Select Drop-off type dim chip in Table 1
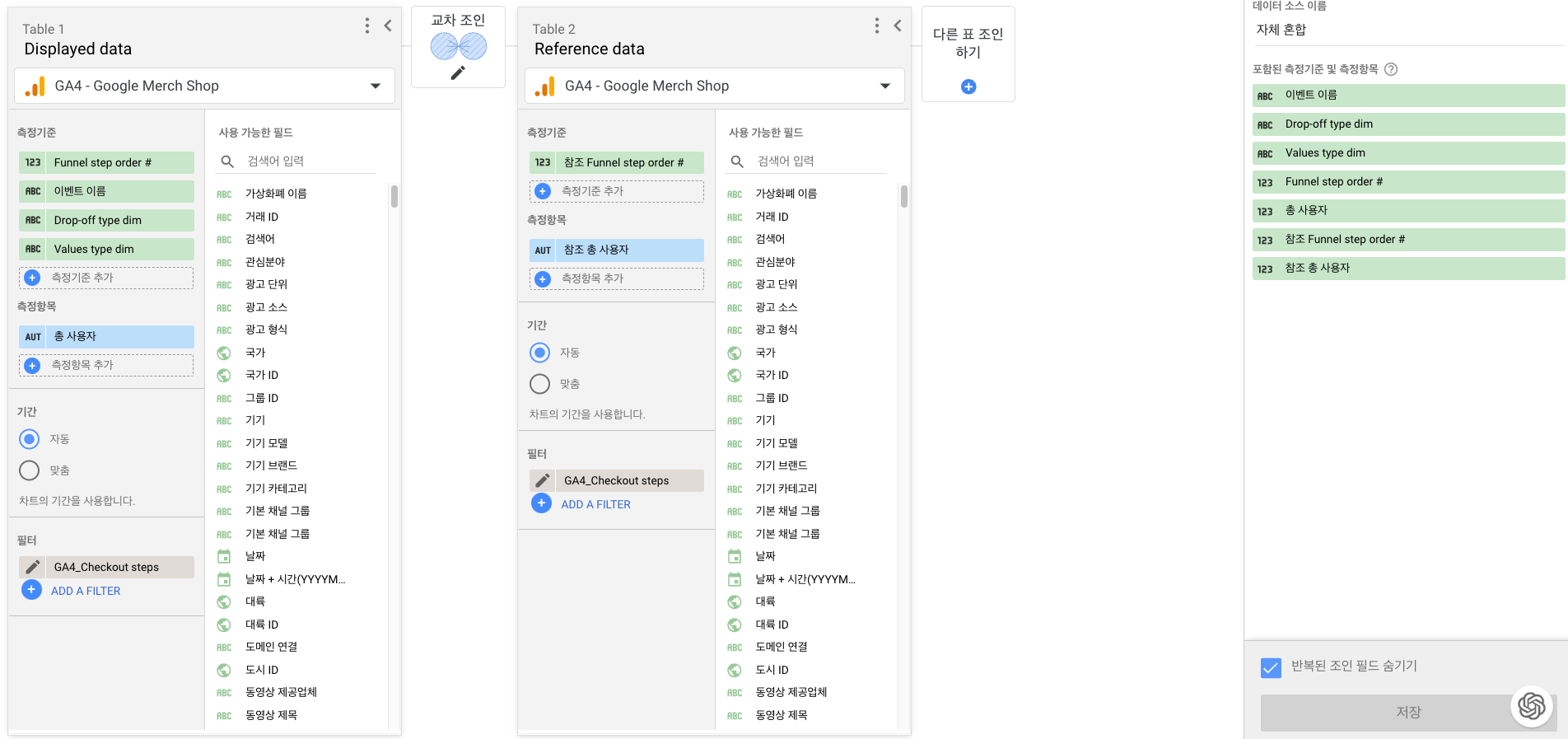Screen dimensions: 1568x739 point(106,220)
